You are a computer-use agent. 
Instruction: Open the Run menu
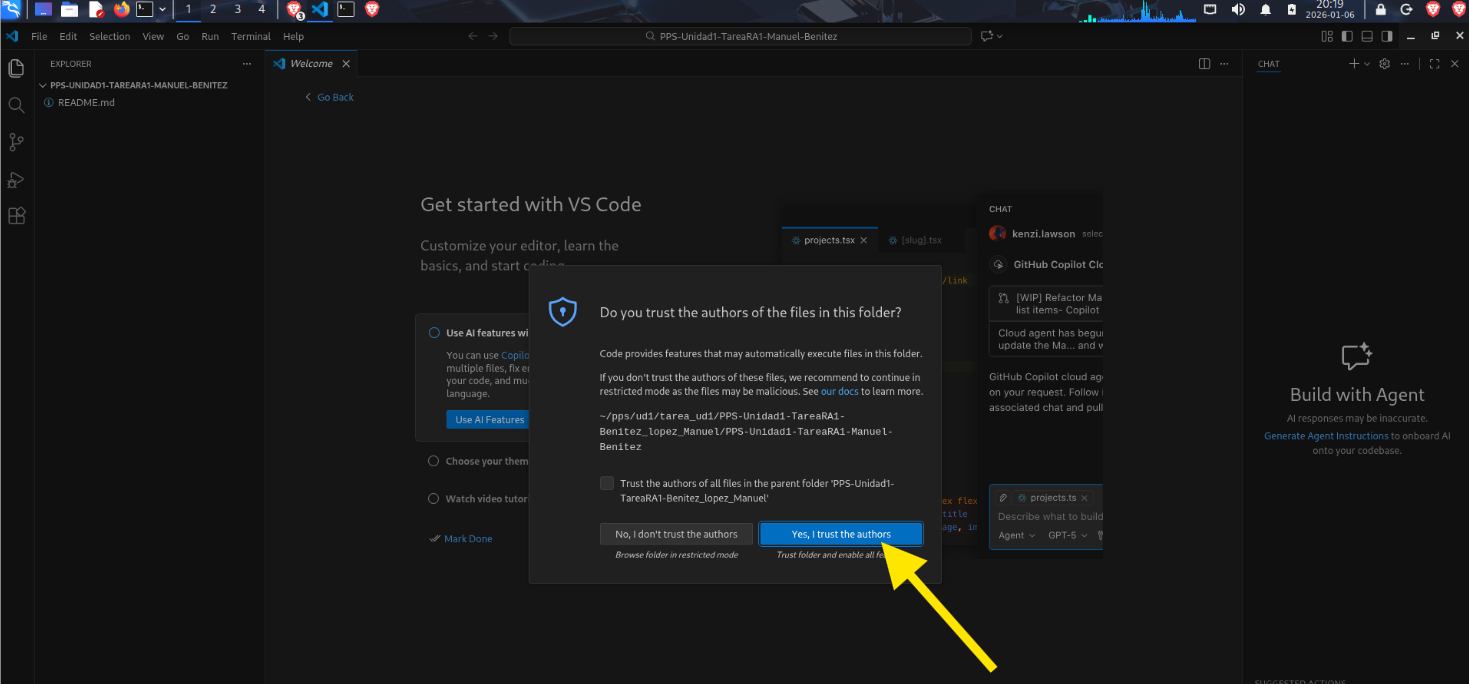pos(210,36)
